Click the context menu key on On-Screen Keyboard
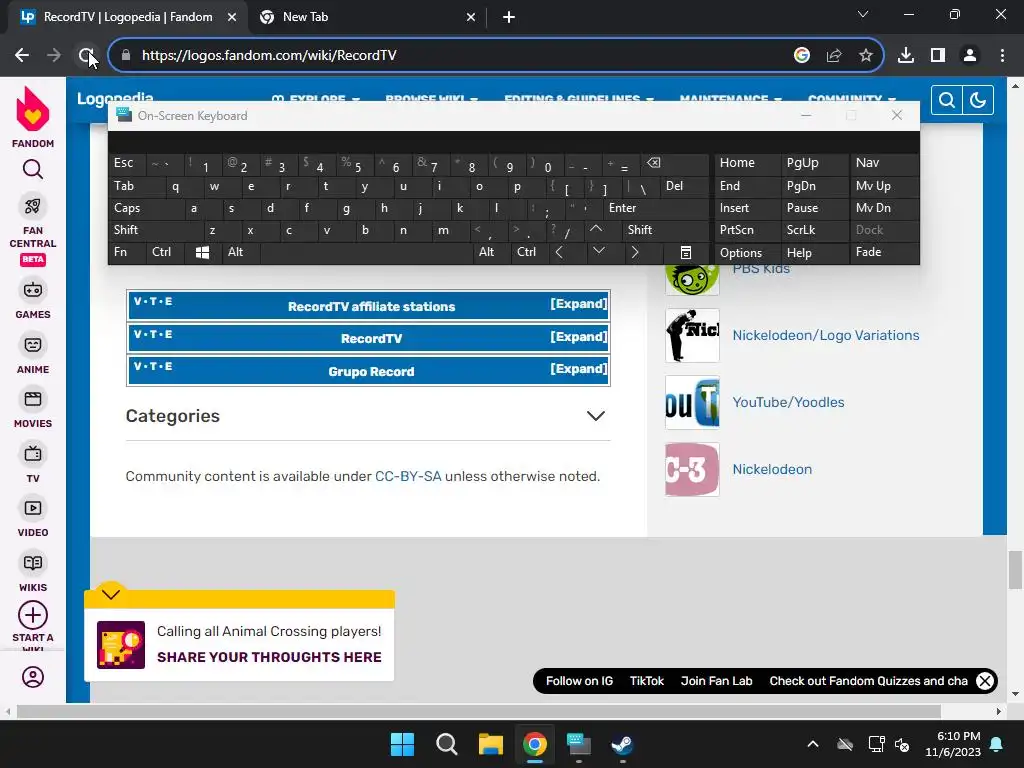Screen dimensions: 1024x768 point(686,252)
